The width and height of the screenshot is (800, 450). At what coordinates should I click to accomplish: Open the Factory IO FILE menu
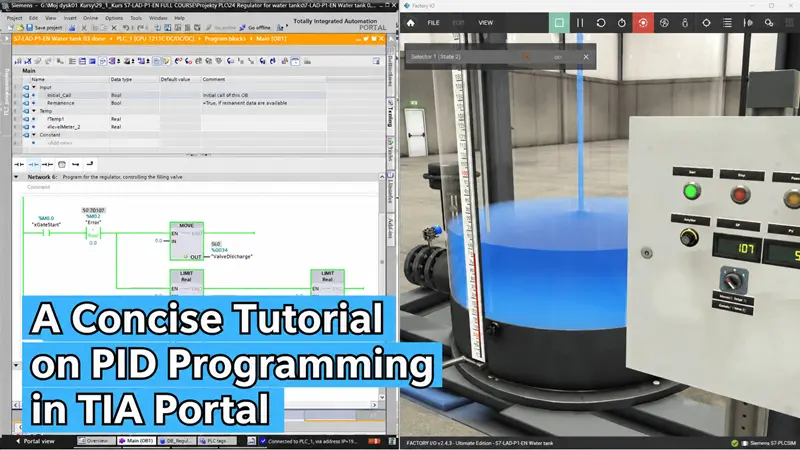point(433,23)
